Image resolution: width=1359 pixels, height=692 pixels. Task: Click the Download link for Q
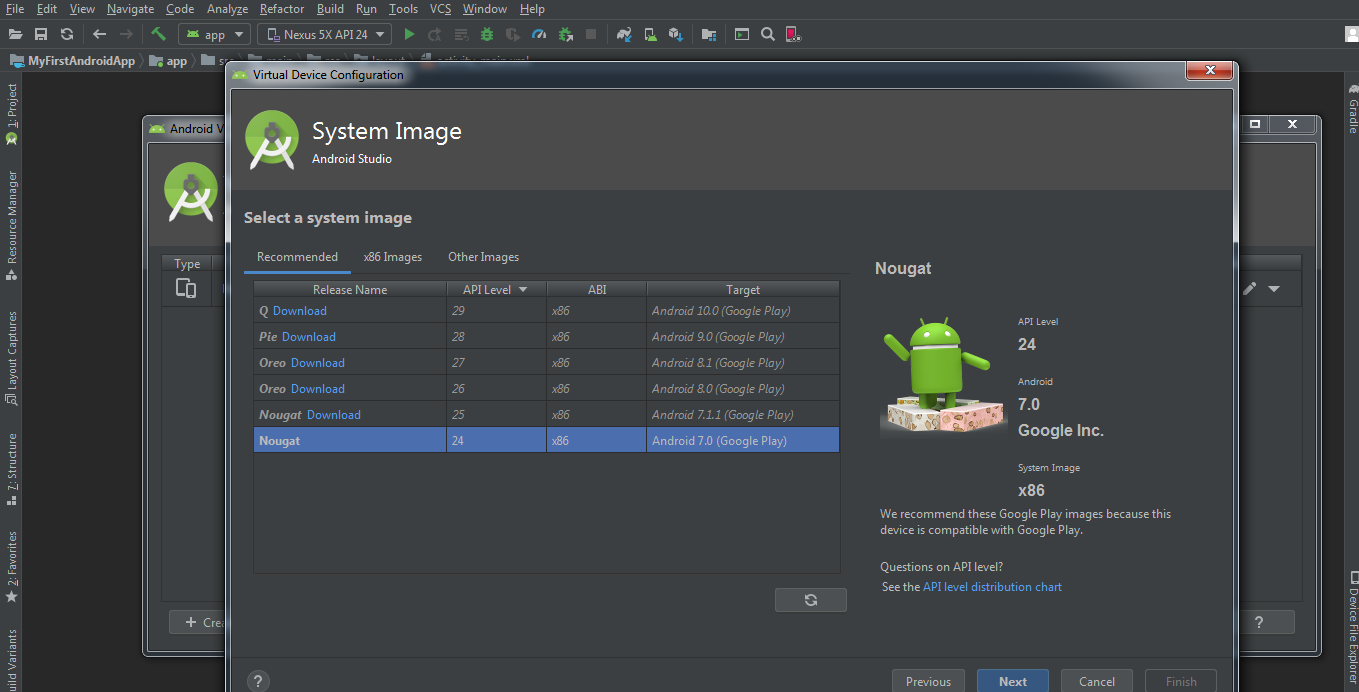click(300, 311)
